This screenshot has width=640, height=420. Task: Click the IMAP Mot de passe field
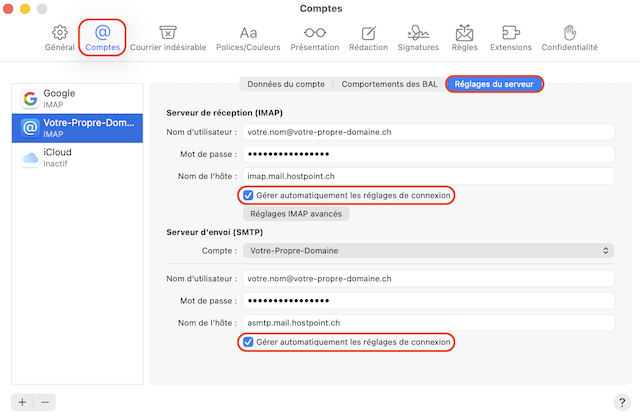[x=429, y=154]
